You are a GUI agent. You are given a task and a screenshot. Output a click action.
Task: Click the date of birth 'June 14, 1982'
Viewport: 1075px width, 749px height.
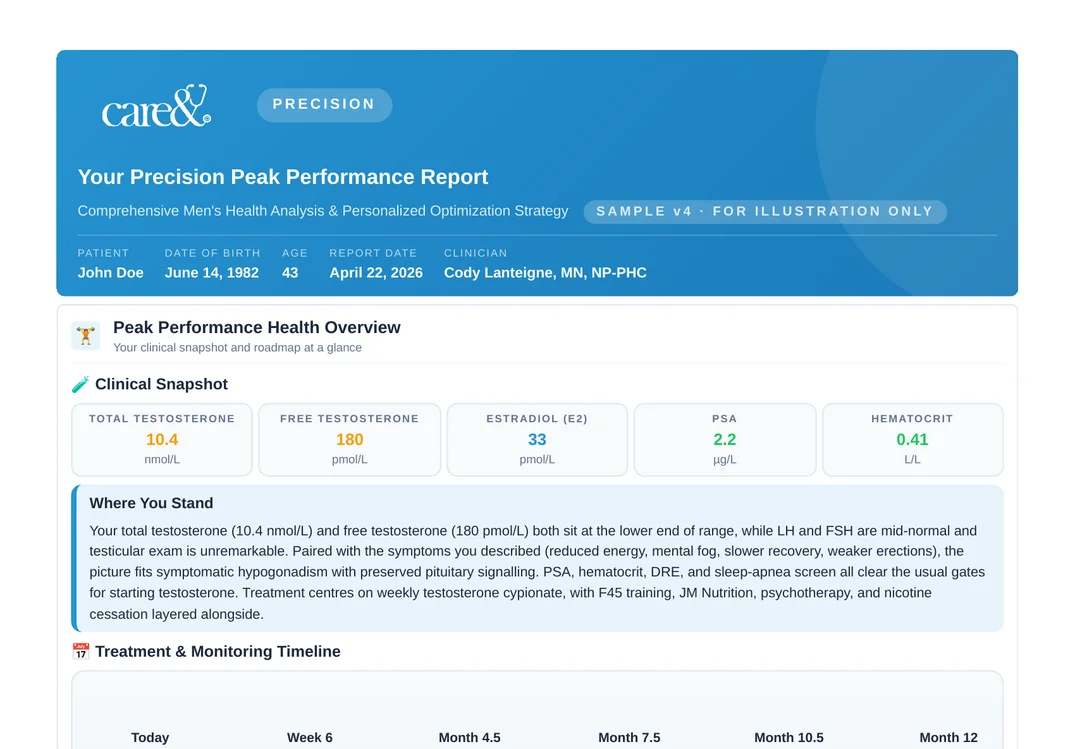212,272
